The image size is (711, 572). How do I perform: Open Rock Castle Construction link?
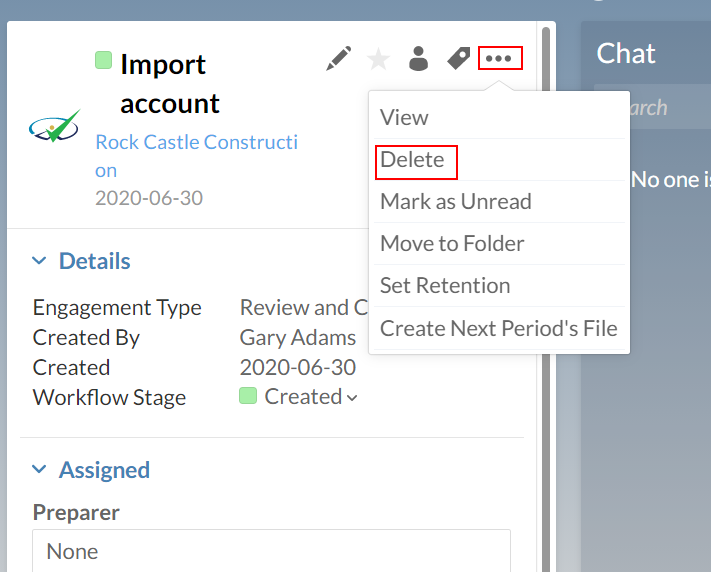pyautogui.click(x=196, y=142)
